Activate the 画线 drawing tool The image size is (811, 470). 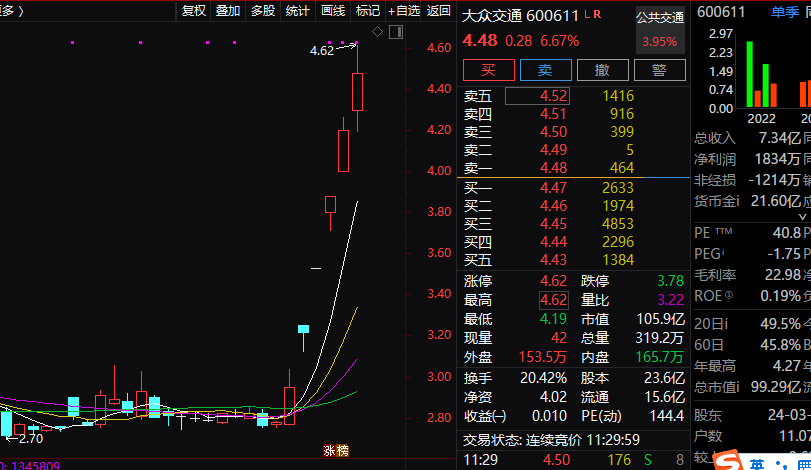tap(333, 11)
